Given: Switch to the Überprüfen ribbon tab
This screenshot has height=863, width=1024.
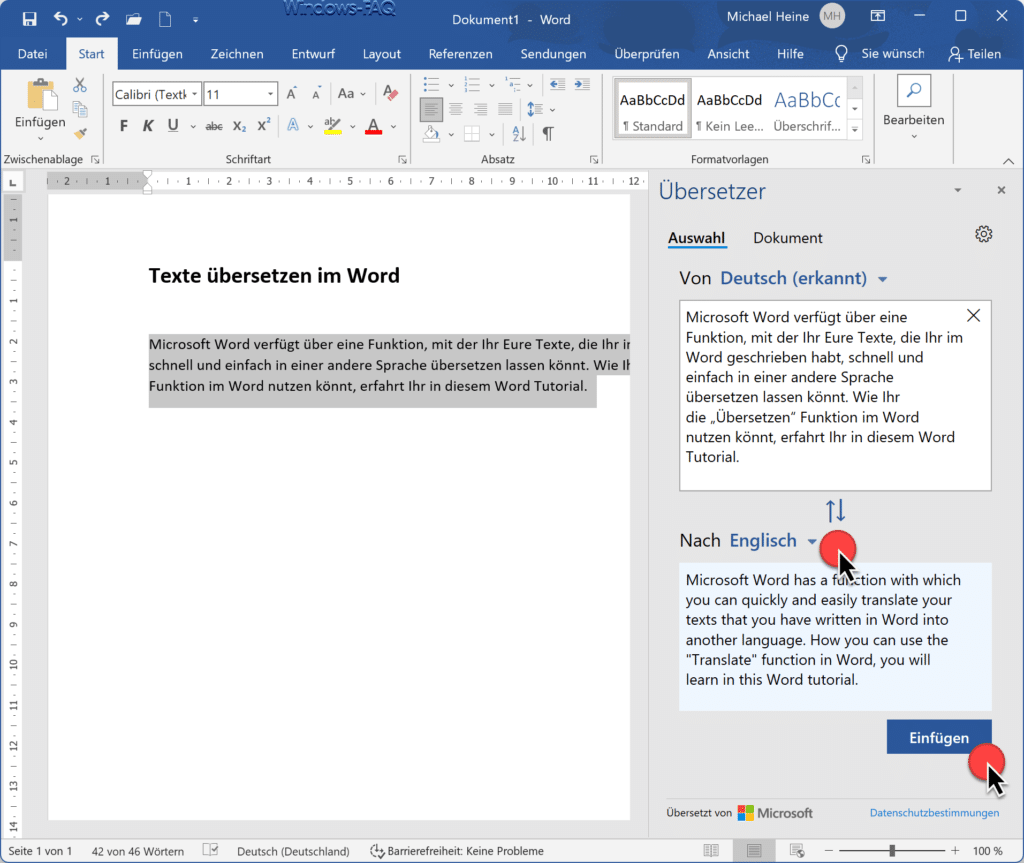Looking at the screenshot, I should [x=647, y=54].
